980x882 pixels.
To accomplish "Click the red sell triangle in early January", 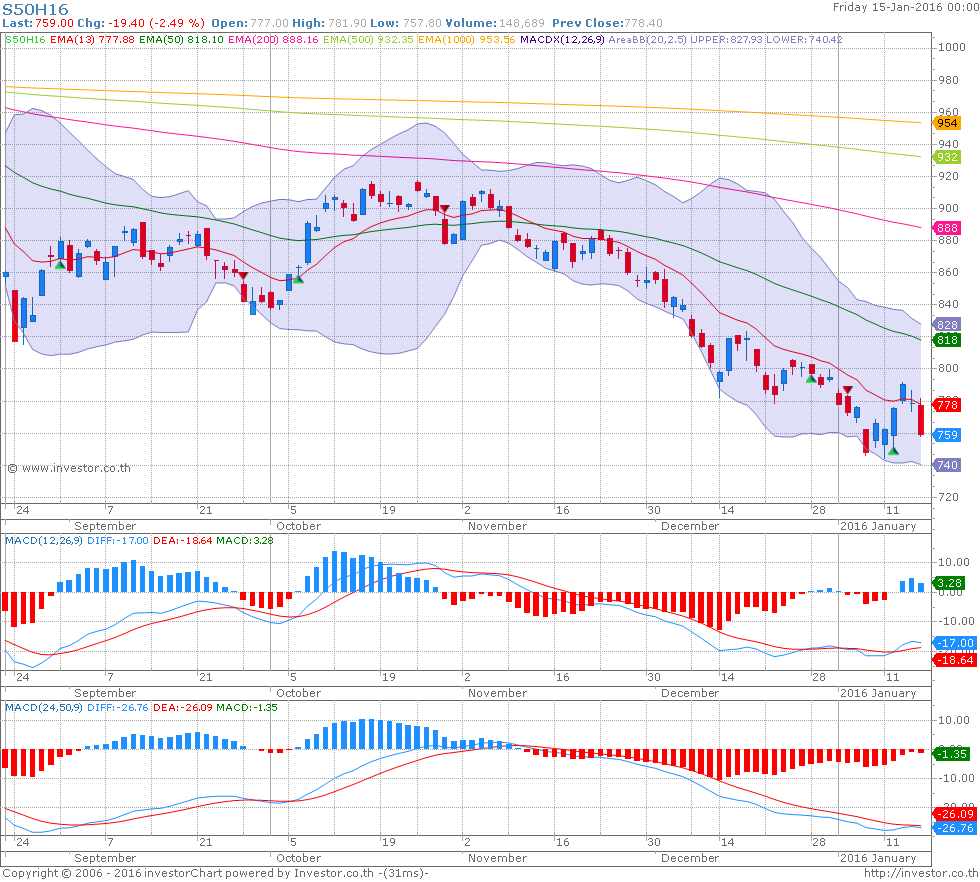I will [x=848, y=390].
